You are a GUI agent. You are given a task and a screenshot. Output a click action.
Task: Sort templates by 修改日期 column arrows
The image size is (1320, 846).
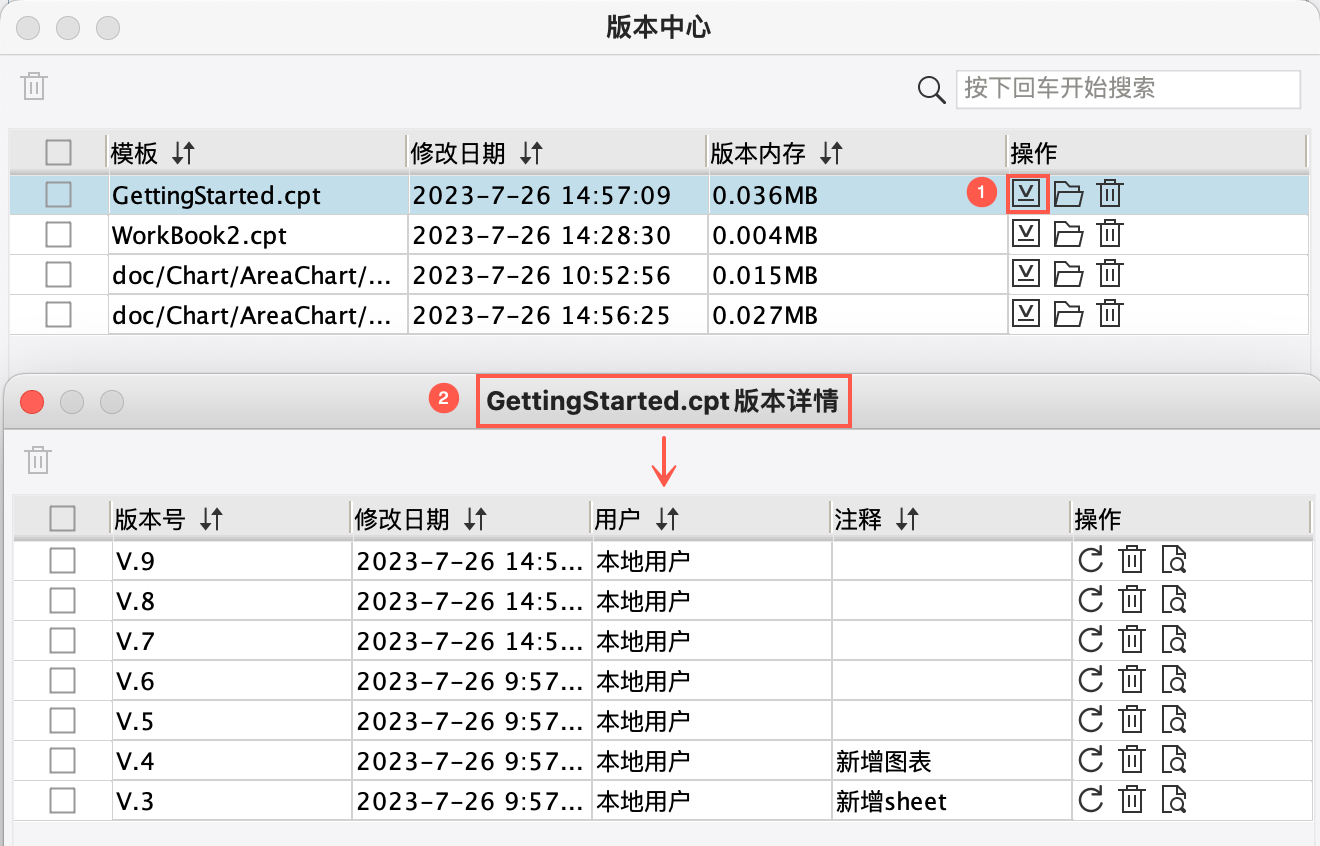point(531,153)
